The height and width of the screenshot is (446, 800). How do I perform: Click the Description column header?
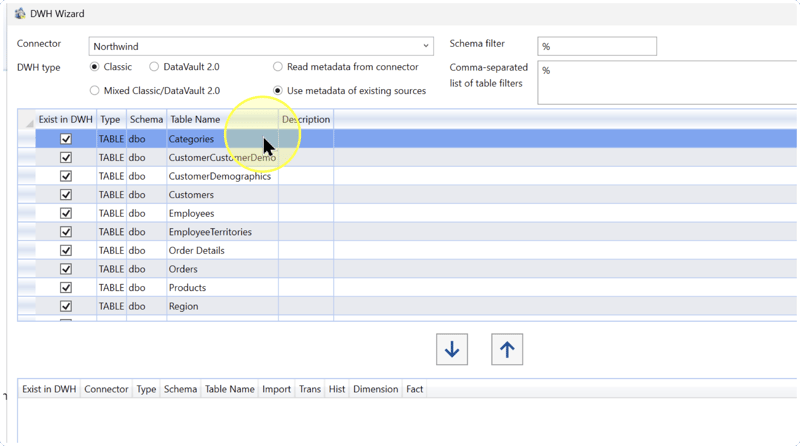306,119
